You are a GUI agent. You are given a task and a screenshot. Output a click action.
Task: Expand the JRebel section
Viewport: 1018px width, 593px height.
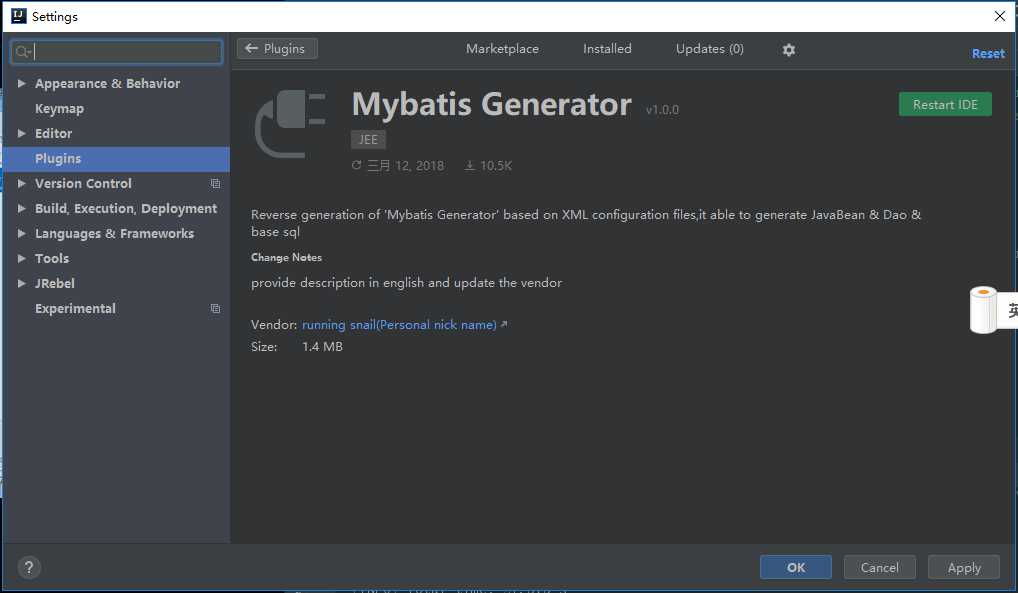(x=21, y=283)
